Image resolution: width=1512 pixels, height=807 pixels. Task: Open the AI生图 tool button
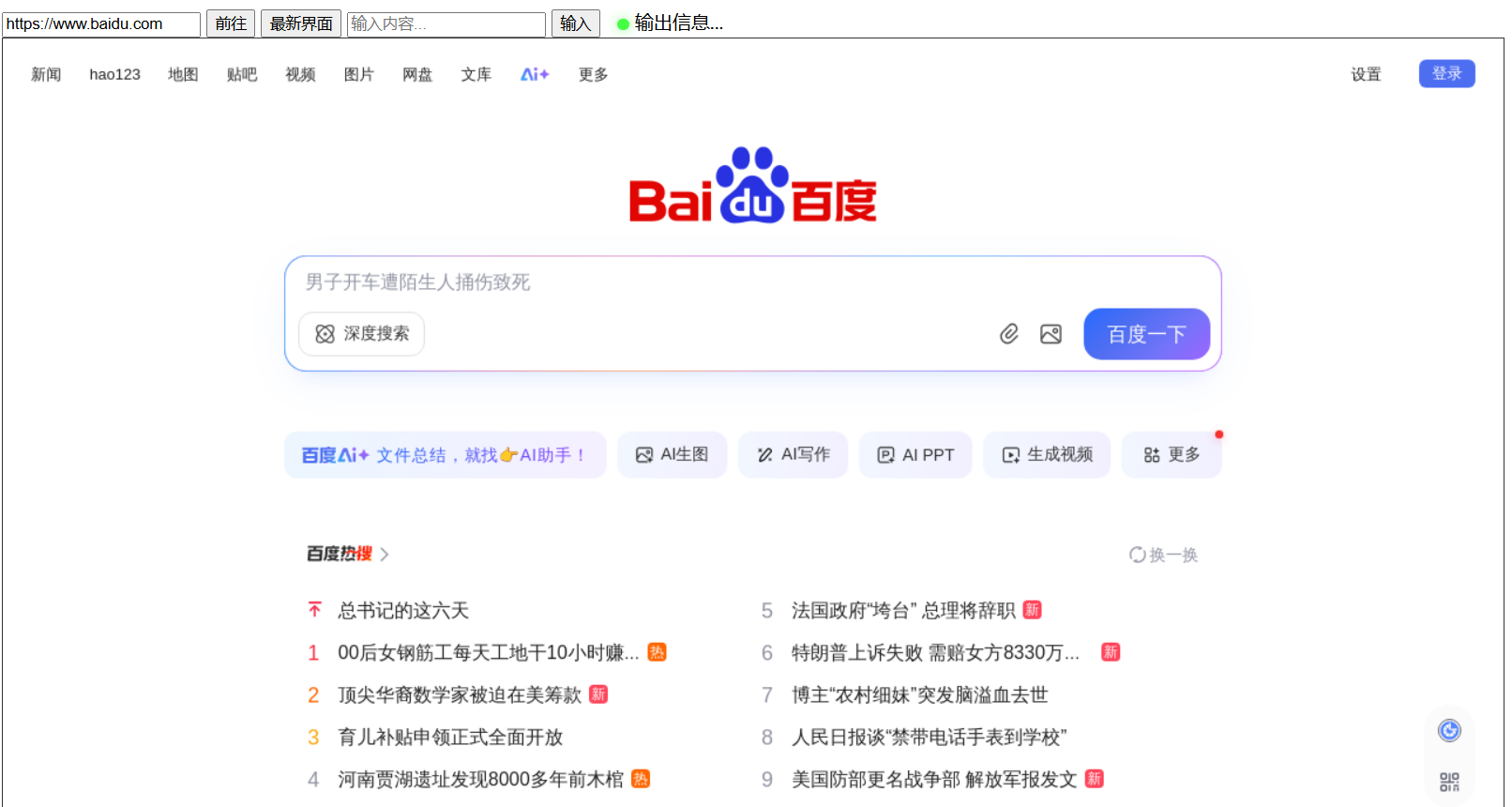672,455
